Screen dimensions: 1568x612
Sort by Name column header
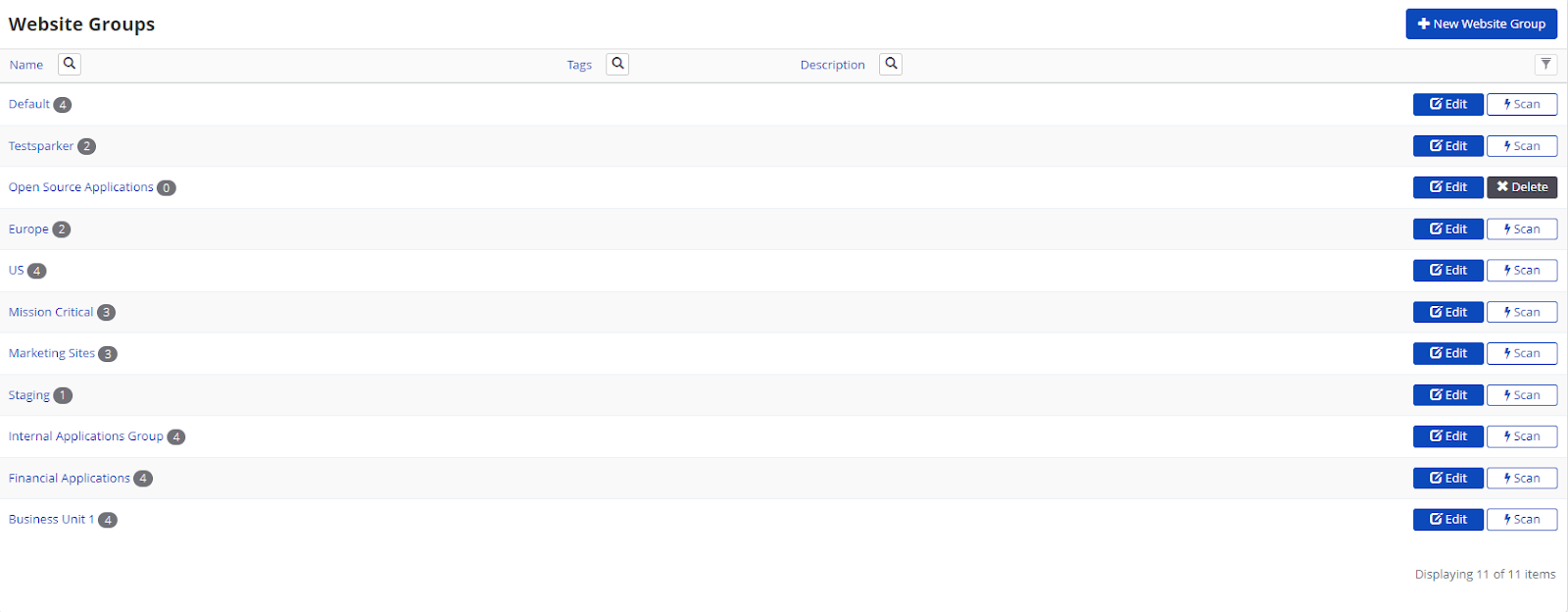[x=26, y=65]
